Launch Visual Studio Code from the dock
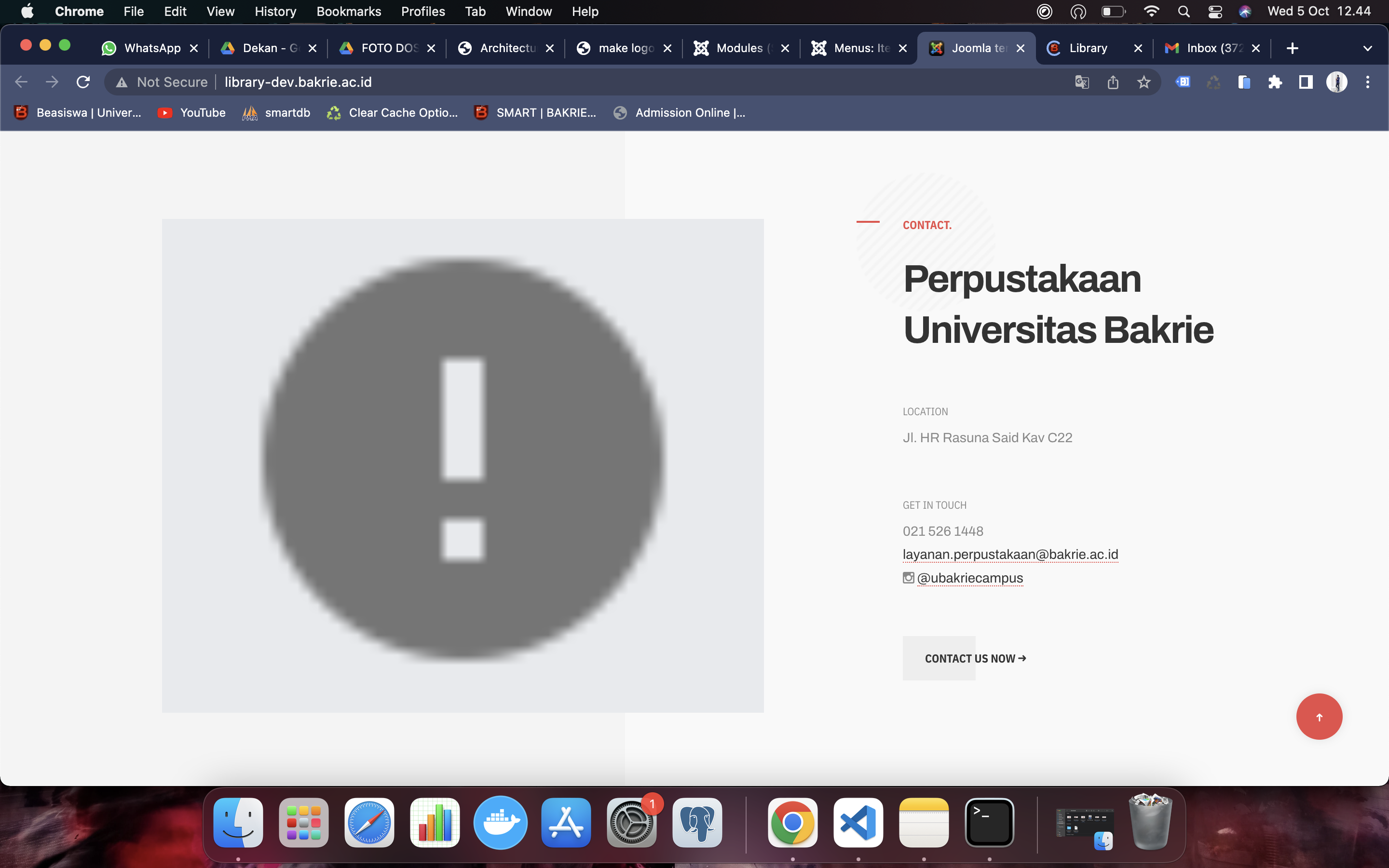The image size is (1389, 868). click(858, 822)
